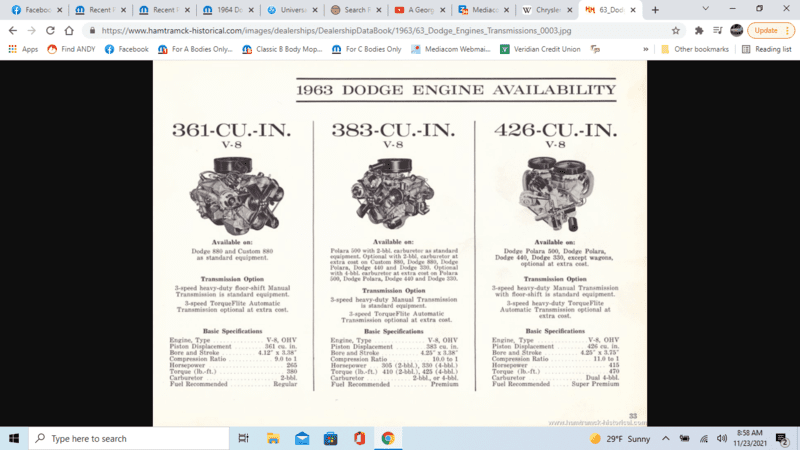Open the network Wi-Fi icon
The width and height of the screenshot is (800, 450).
(704, 439)
